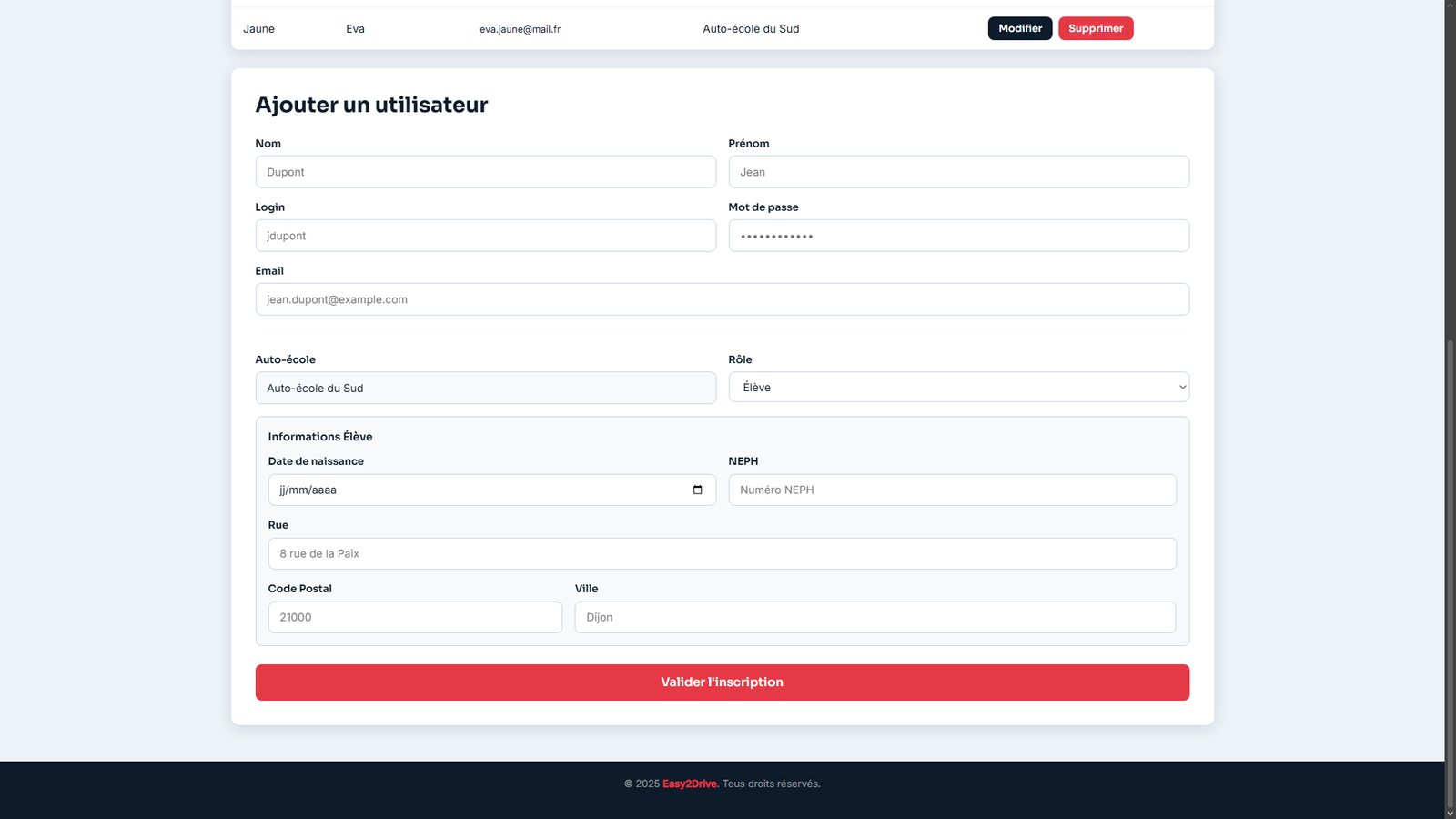The height and width of the screenshot is (819, 1456).
Task: Click the Ajouter un utilisateur heading
Action: [371, 105]
